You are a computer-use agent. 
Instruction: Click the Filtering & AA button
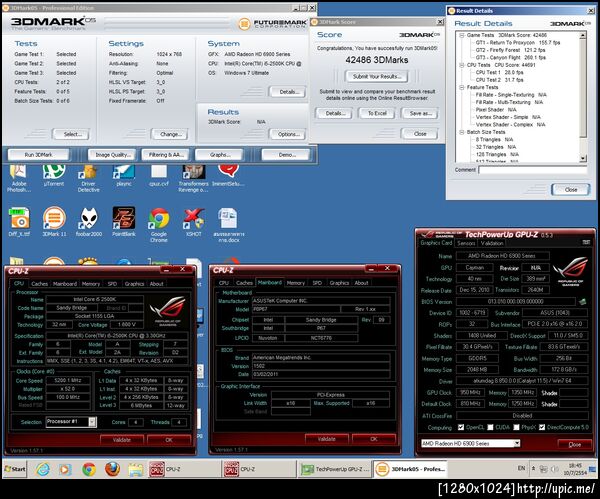click(166, 155)
